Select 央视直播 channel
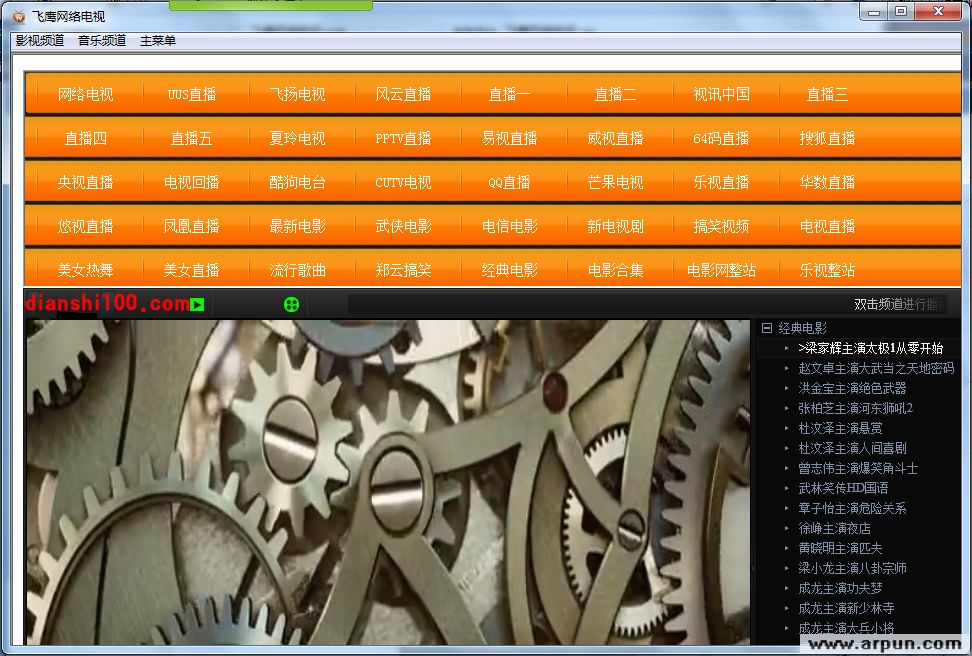This screenshot has height=656, width=972. (x=86, y=182)
